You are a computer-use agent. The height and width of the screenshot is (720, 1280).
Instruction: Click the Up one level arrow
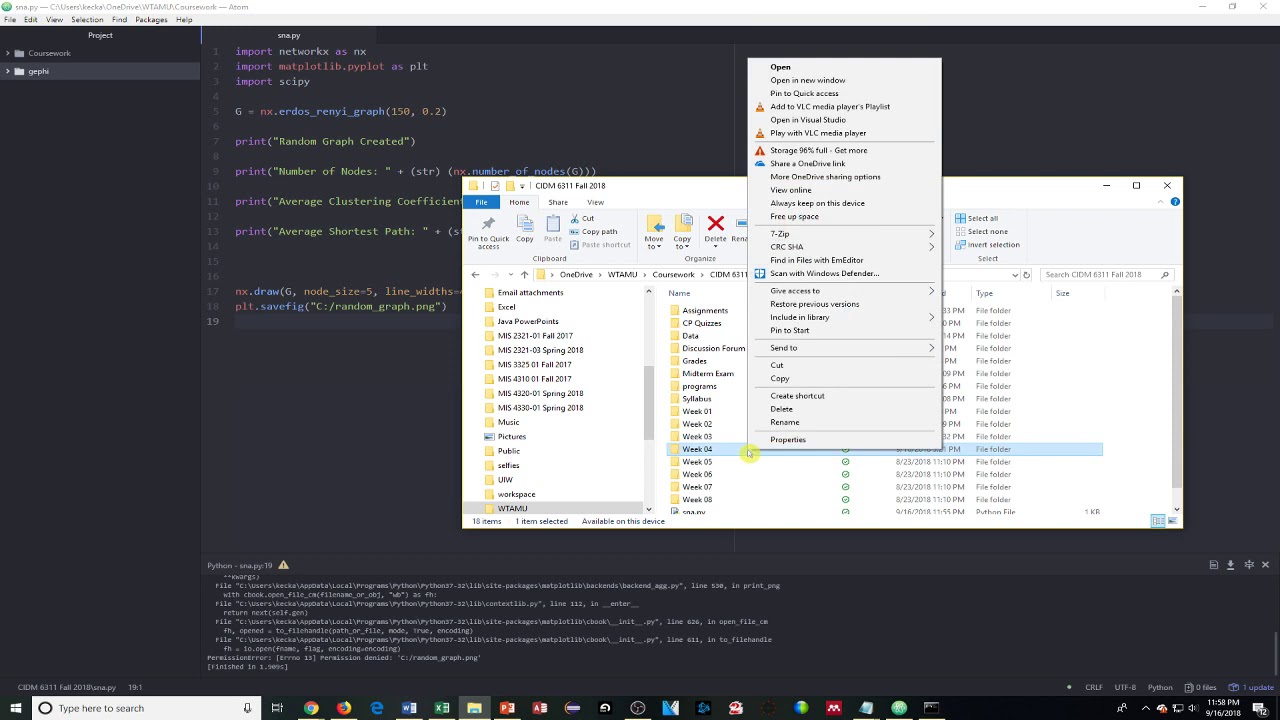pos(524,275)
